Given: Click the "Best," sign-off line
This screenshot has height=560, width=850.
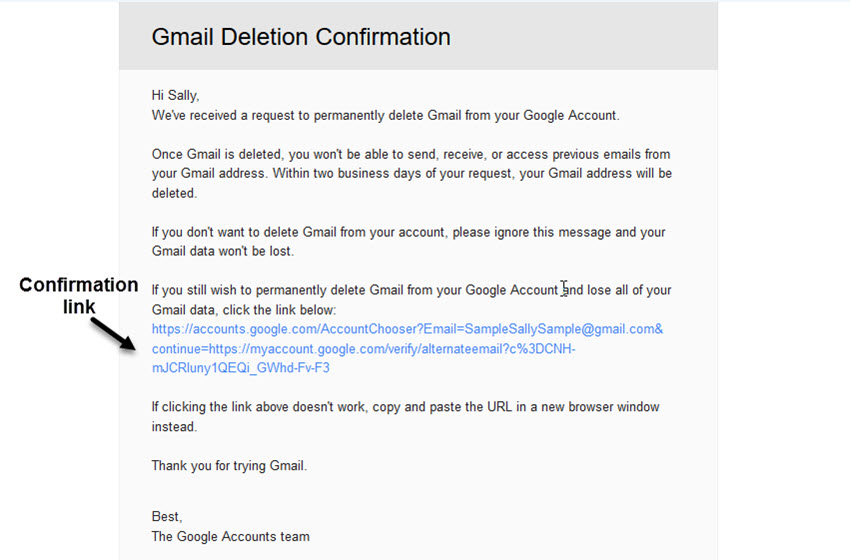Looking at the screenshot, I should pyautogui.click(x=167, y=517).
